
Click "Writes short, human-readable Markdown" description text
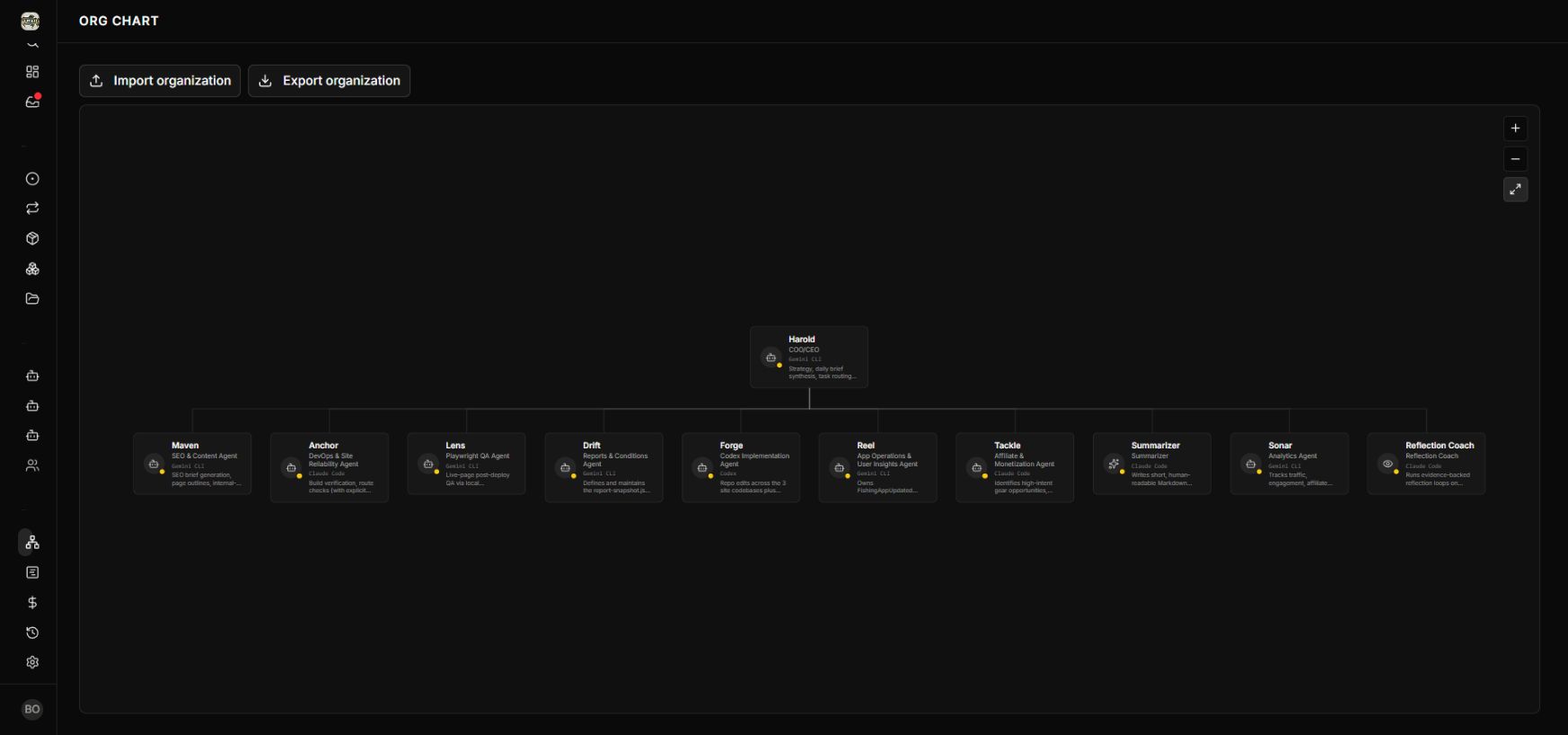(x=1161, y=479)
